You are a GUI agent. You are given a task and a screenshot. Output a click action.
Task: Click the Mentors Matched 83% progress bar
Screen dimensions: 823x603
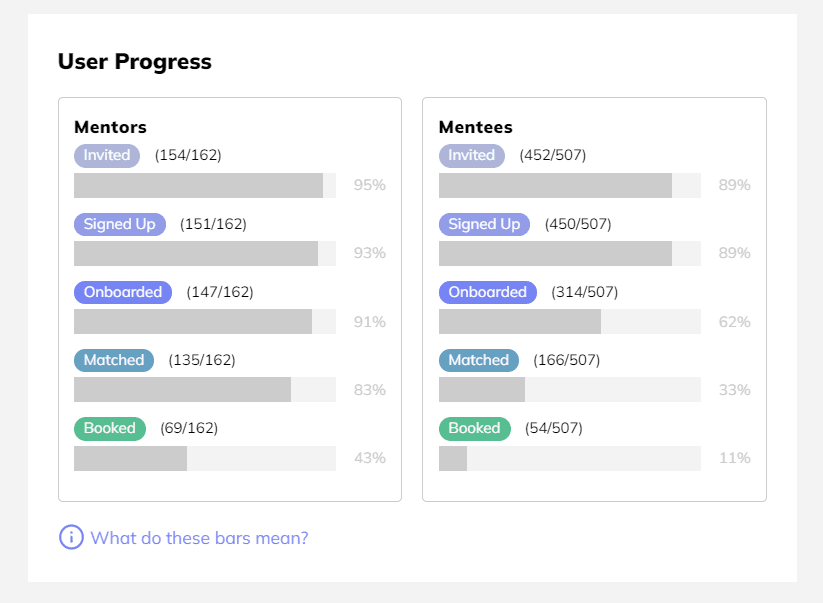click(x=204, y=389)
